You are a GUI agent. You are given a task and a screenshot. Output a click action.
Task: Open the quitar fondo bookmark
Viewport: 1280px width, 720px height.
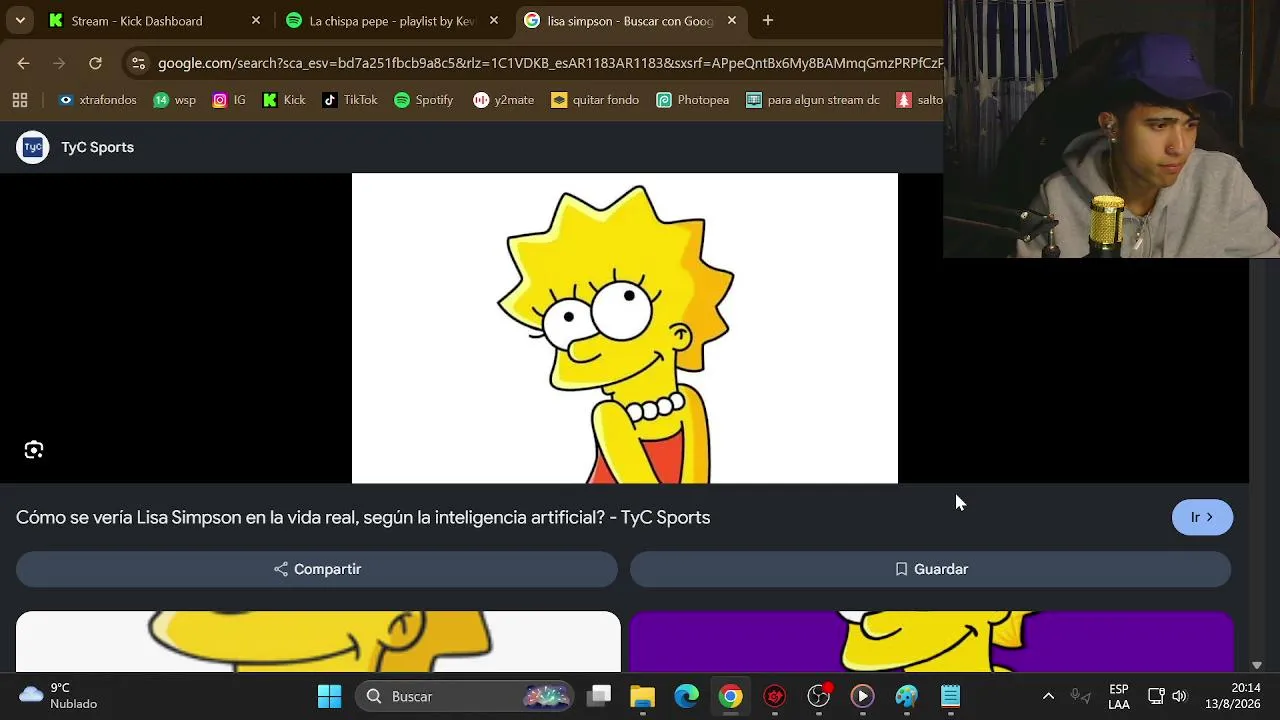point(595,100)
